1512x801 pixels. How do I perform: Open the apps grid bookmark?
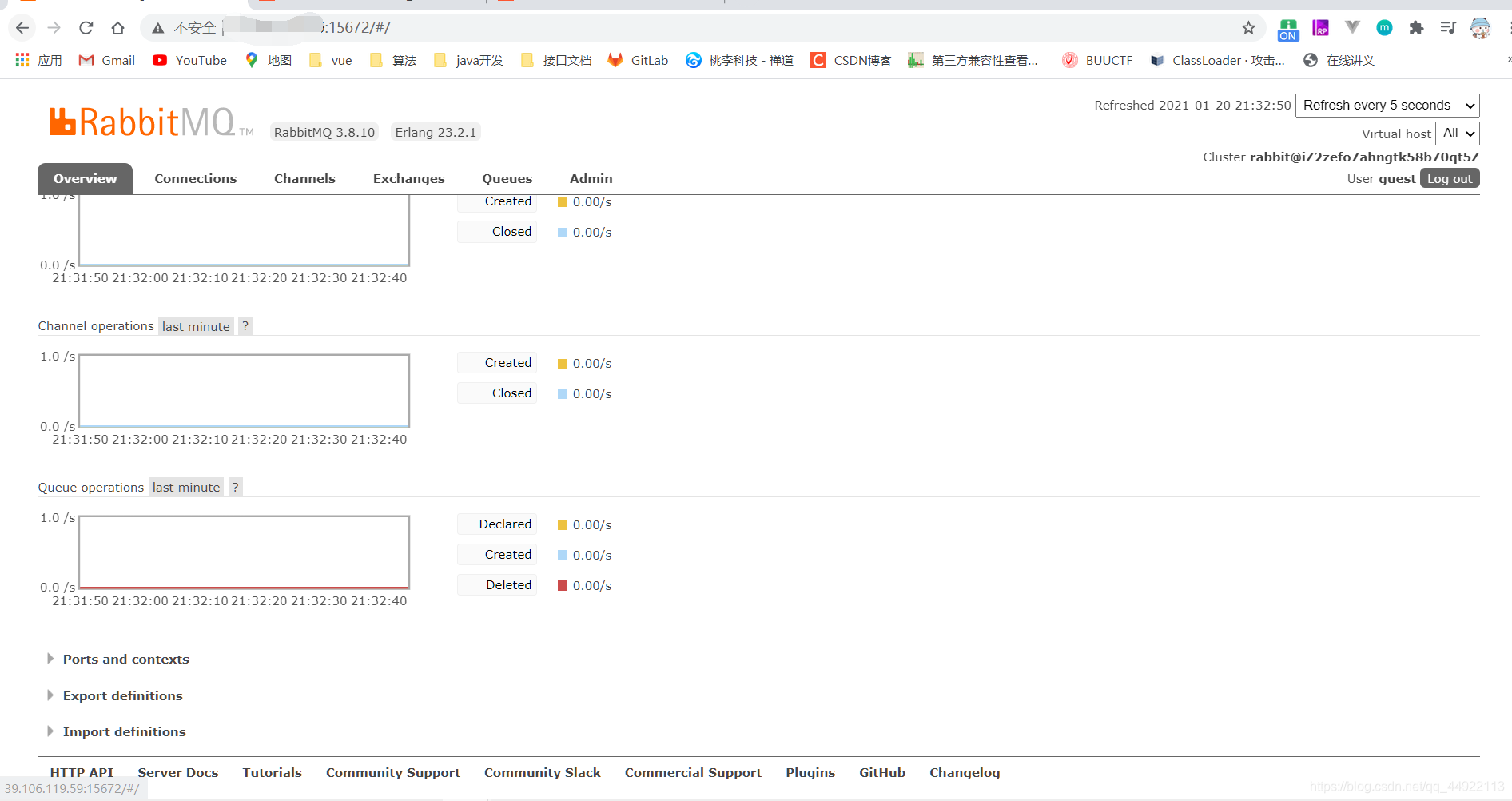click(38, 60)
